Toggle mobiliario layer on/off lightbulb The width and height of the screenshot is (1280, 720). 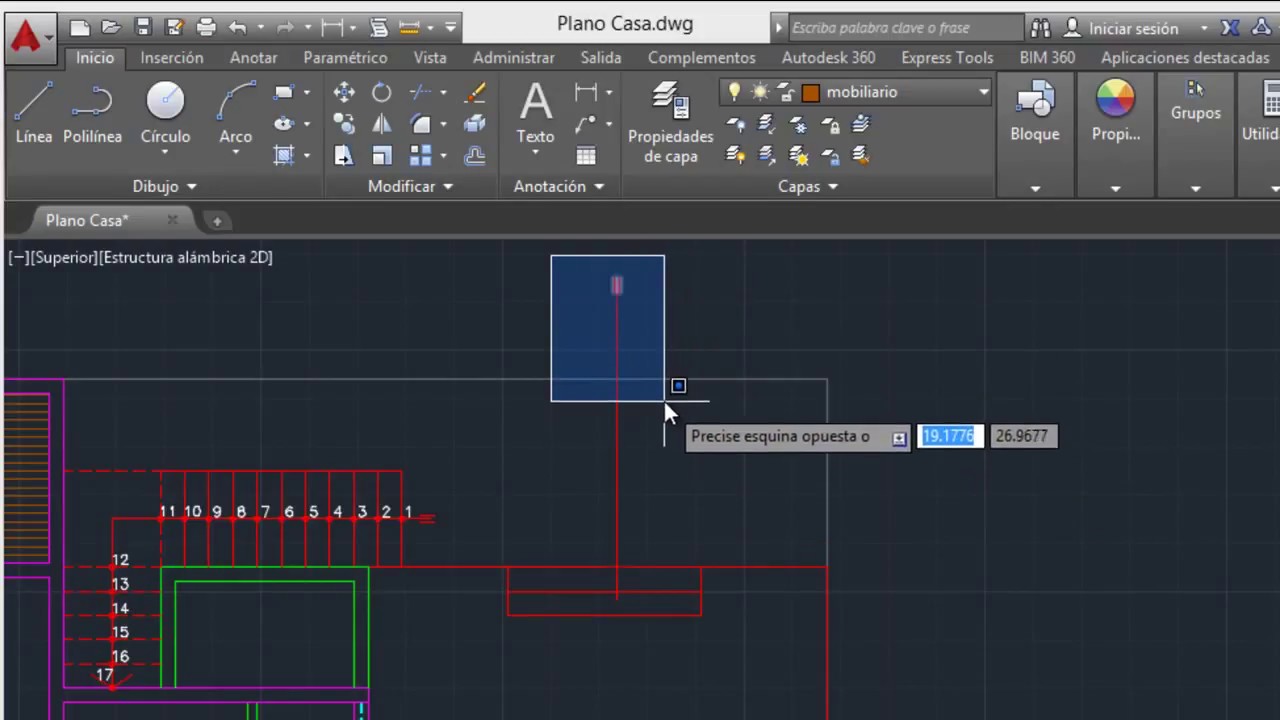[734, 92]
